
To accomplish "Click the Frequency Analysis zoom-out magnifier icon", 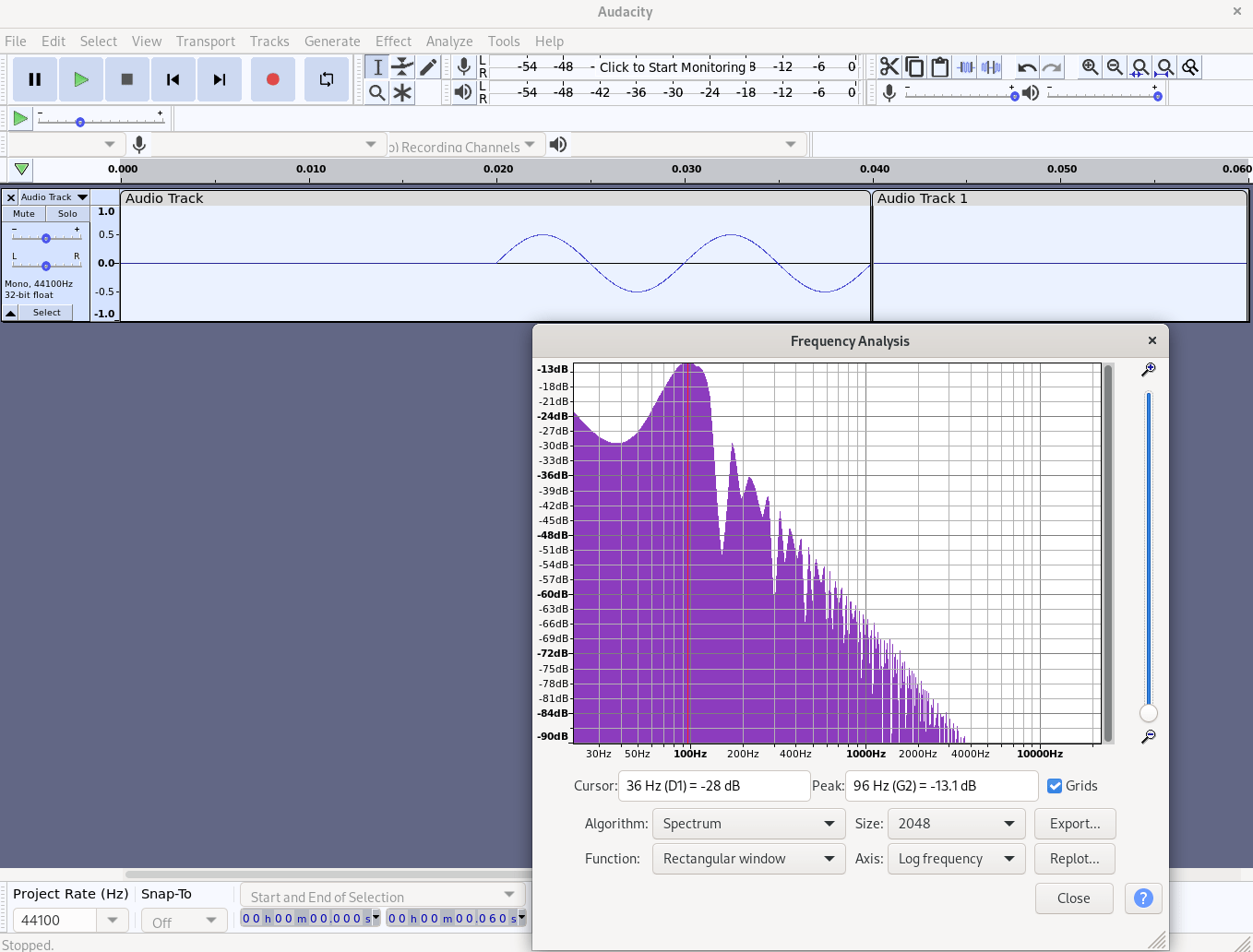I will (1149, 736).
